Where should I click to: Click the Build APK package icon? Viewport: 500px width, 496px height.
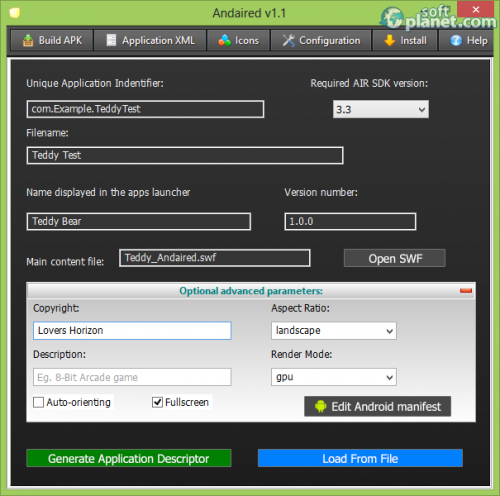click(28, 41)
